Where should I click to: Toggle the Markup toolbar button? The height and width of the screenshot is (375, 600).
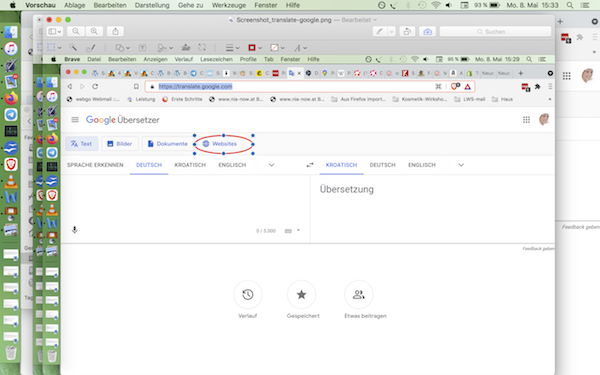point(427,31)
